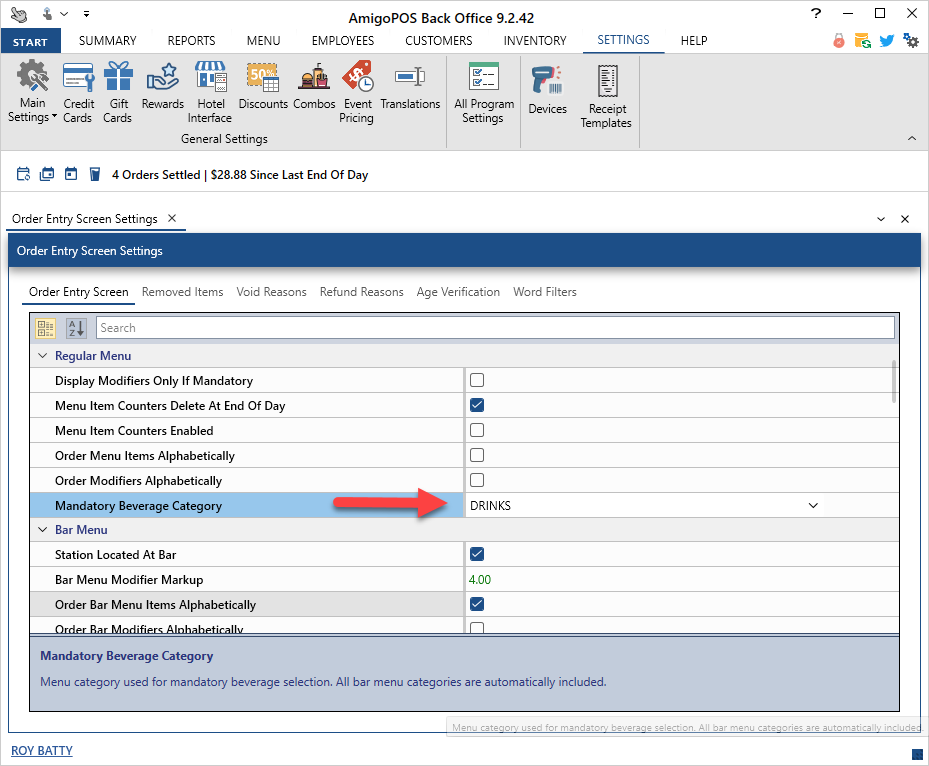Uncheck Menu Item Counters Delete At End Of Day
This screenshot has height=766, width=929.
[477, 406]
